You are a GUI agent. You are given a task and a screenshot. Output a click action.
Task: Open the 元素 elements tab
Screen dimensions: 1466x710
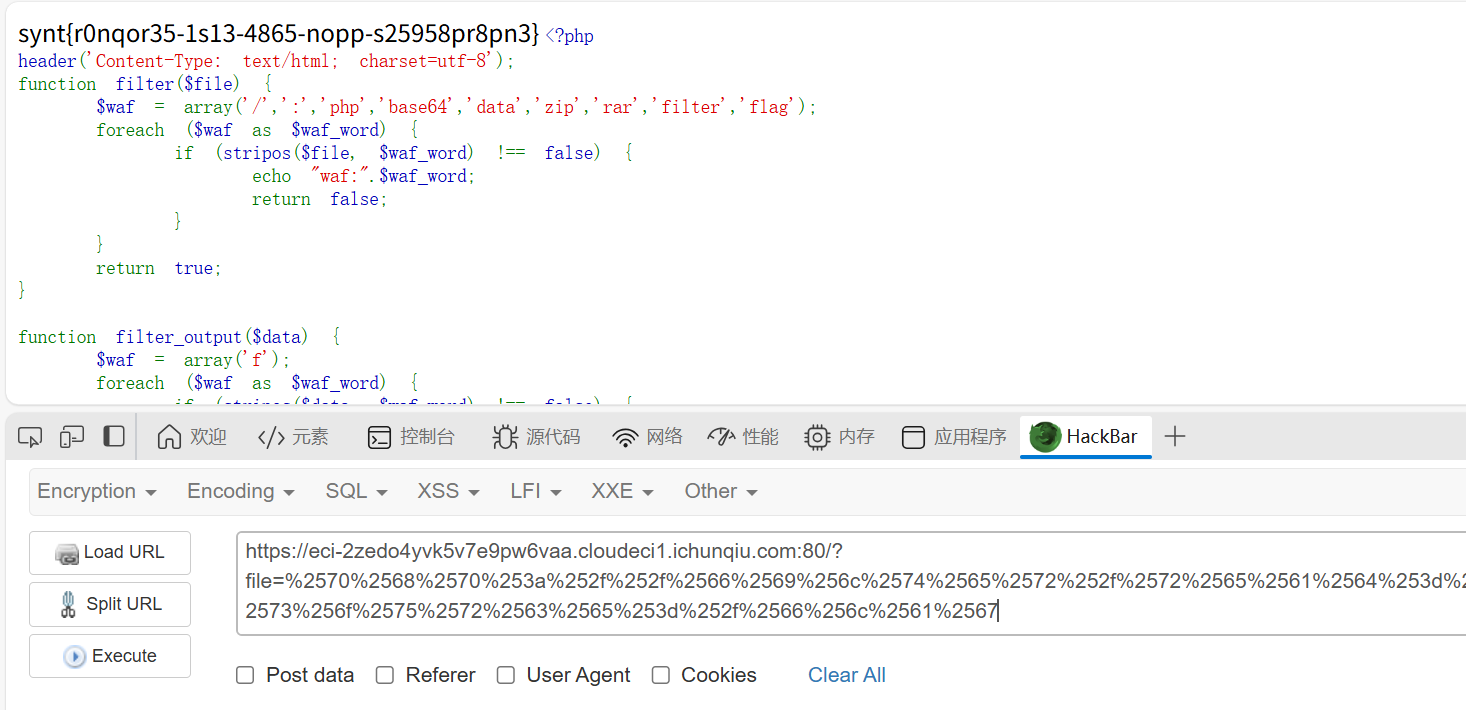(x=292, y=437)
